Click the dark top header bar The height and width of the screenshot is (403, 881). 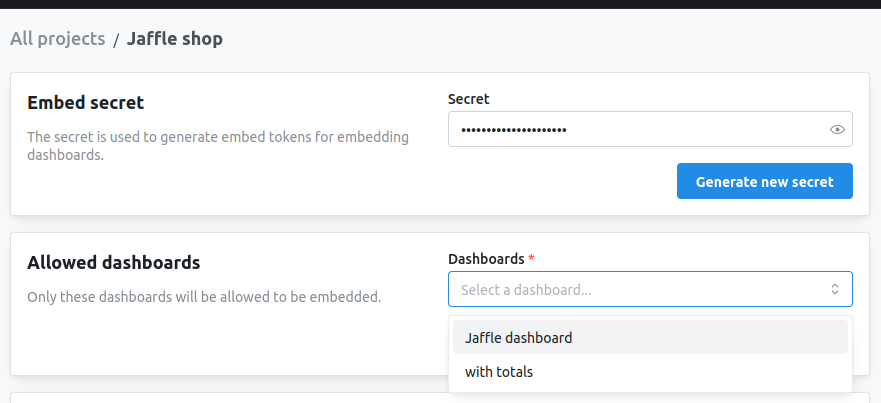(x=440, y=4)
